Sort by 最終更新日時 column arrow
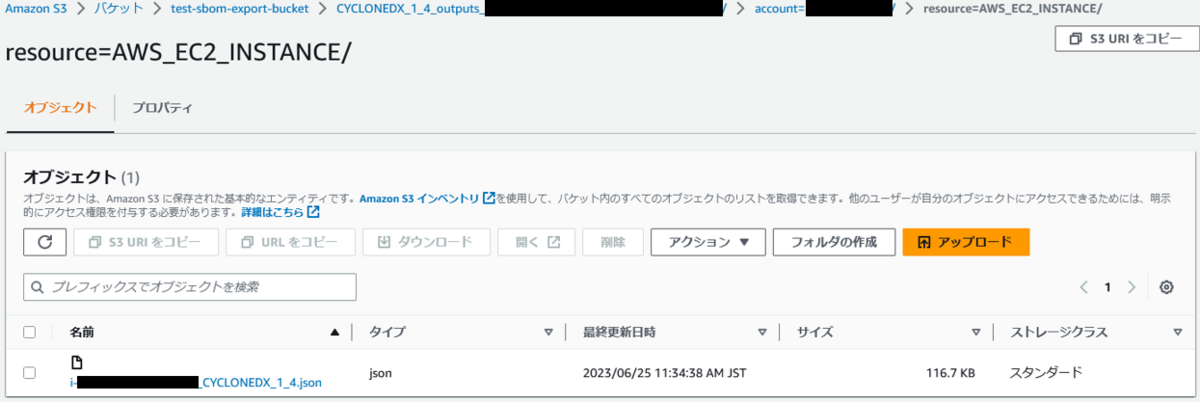1200x402 pixels. (x=763, y=332)
